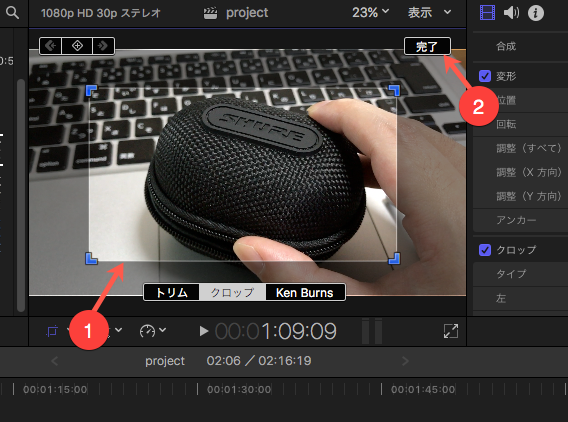Click the top-right crop corner handle
Image resolution: width=568 pixels, height=422 pixels.
point(394,91)
